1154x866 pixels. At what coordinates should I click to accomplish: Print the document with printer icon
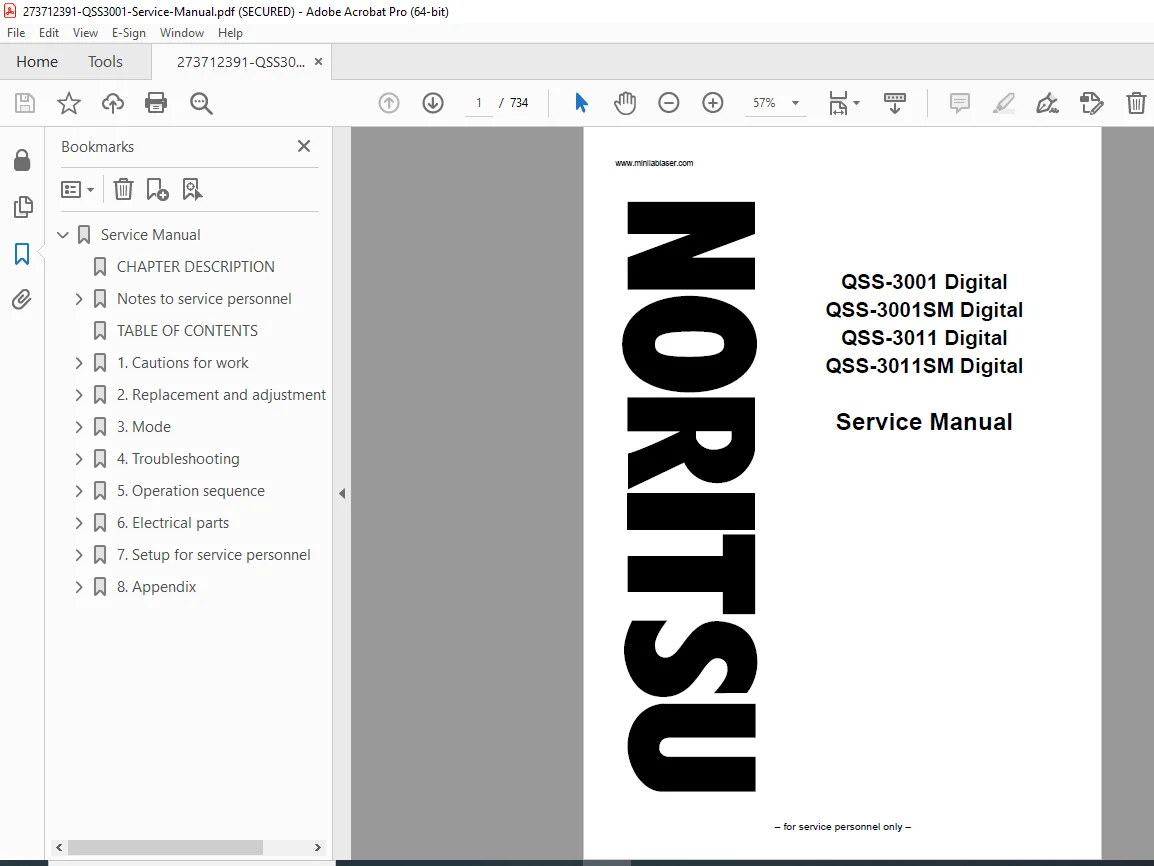pos(156,103)
